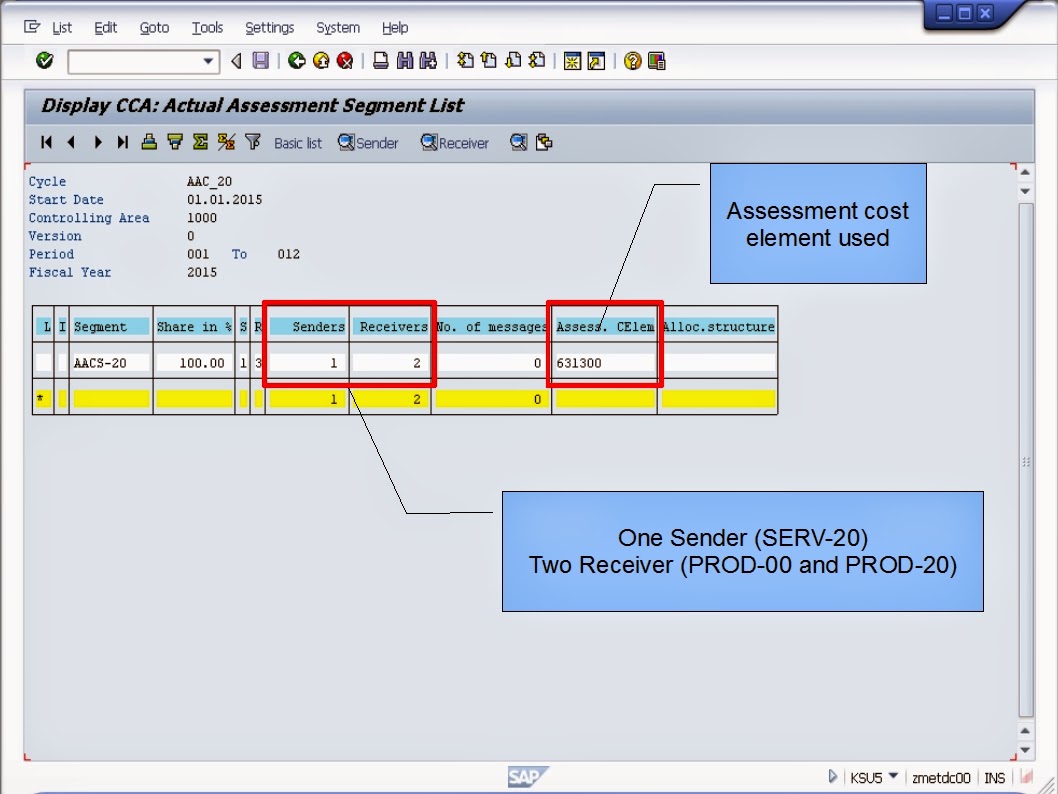This screenshot has height=794, width=1058.
Task: Open the KSU5 status bar dropdown
Action: (893, 776)
